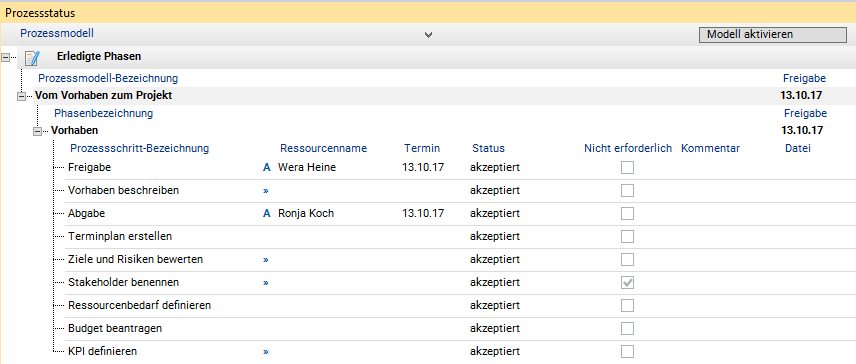Image resolution: width=856 pixels, height=364 pixels.
Task: Click the Prozessschritt-Bezeichnung column header
Action: point(140,148)
